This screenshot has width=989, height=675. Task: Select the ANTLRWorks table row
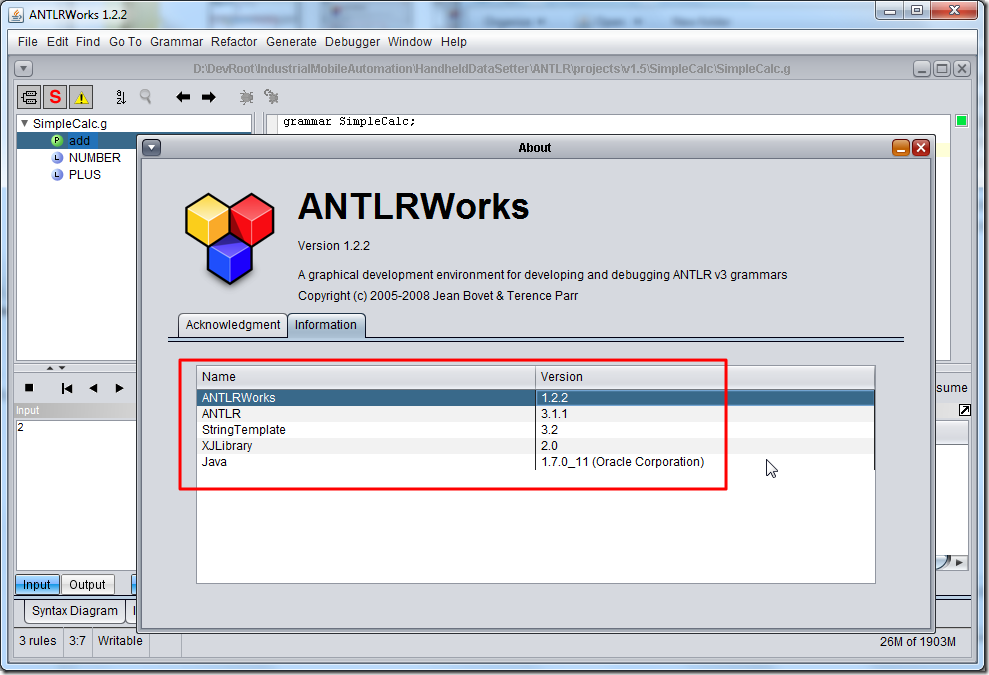click(x=535, y=397)
